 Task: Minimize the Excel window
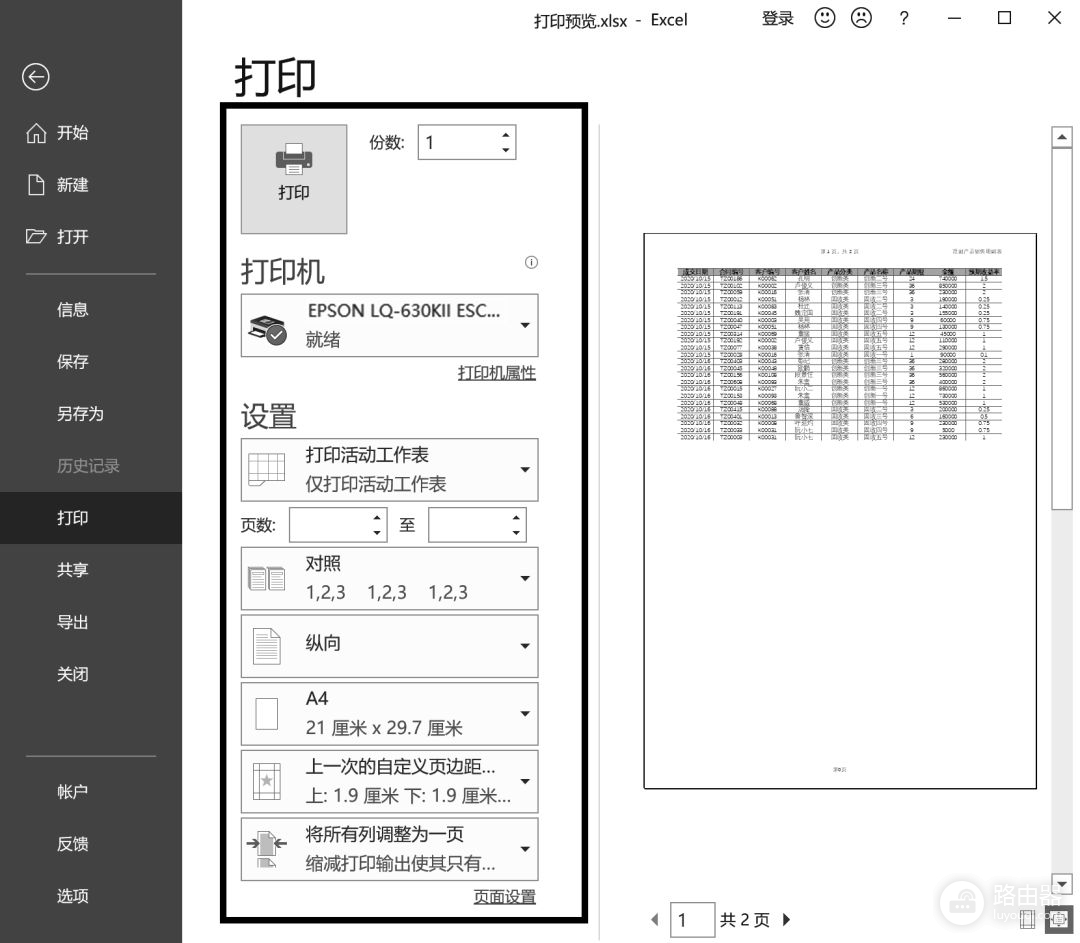click(954, 19)
